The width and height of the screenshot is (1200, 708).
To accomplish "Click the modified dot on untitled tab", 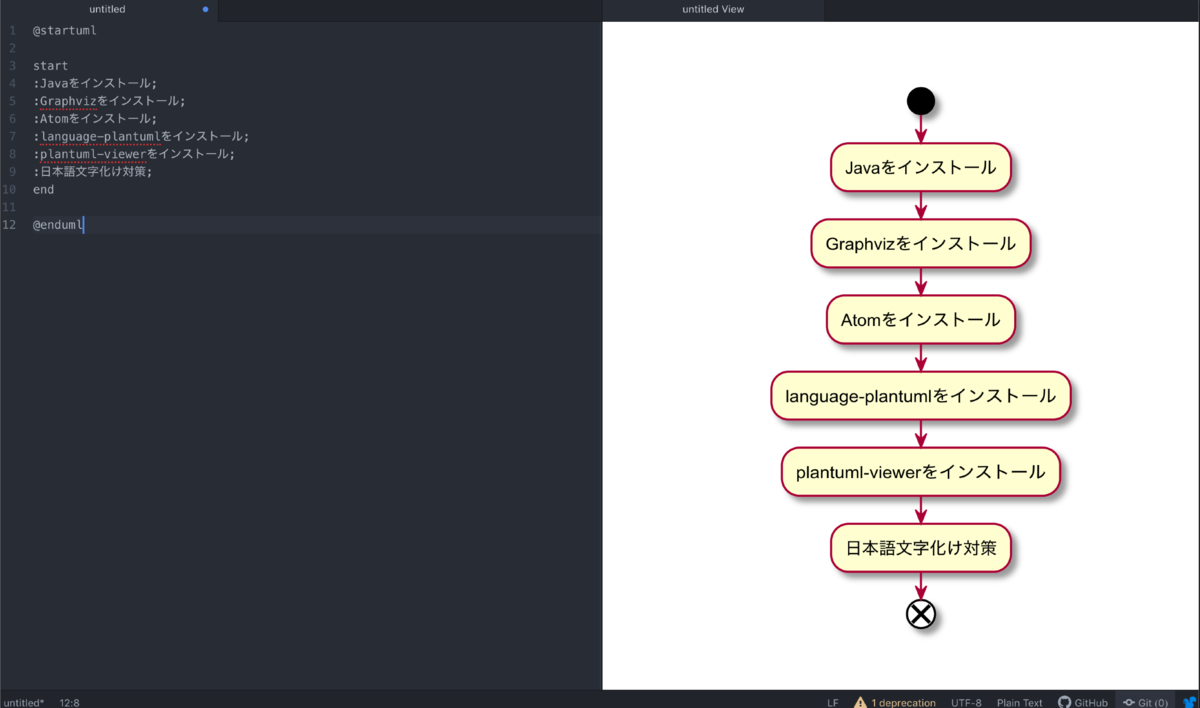I will 206,10.
